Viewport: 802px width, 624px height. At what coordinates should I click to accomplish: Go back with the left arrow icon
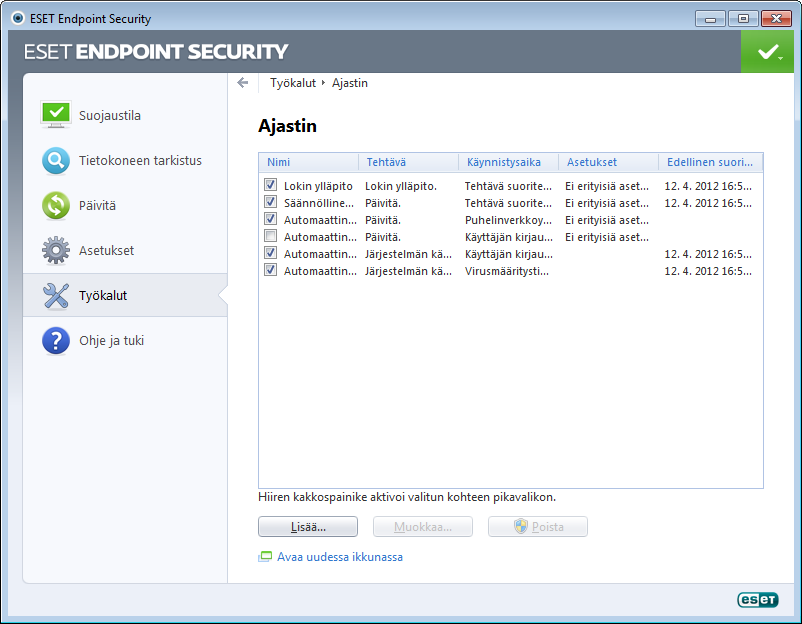(243, 83)
